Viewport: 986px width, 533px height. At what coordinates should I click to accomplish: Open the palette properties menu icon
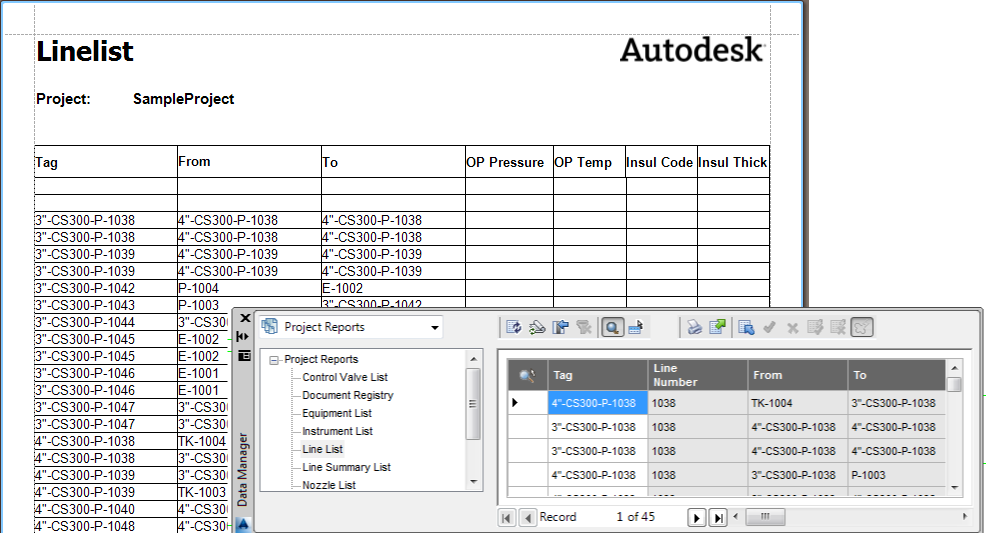click(x=244, y=355)
